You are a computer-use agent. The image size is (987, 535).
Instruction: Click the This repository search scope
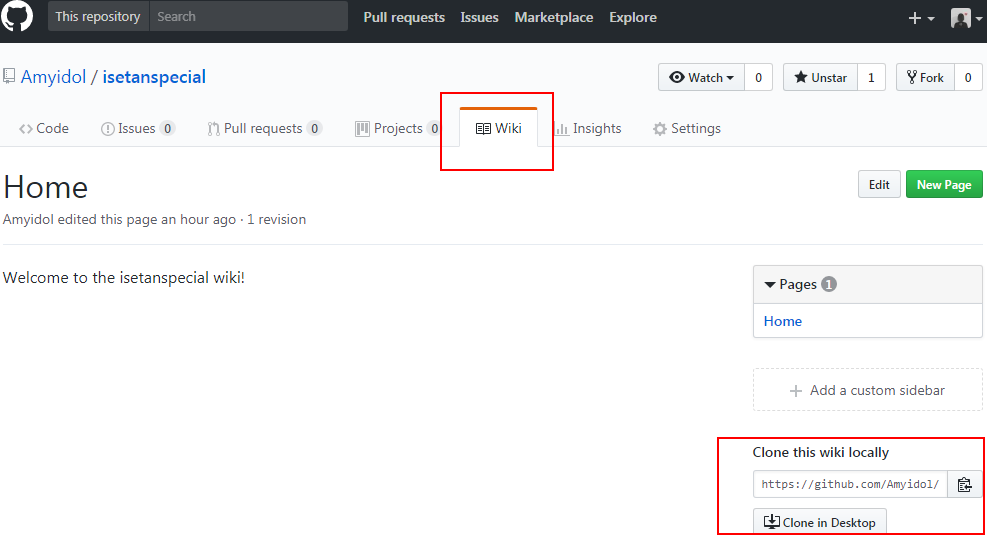[x=98, y=16]
